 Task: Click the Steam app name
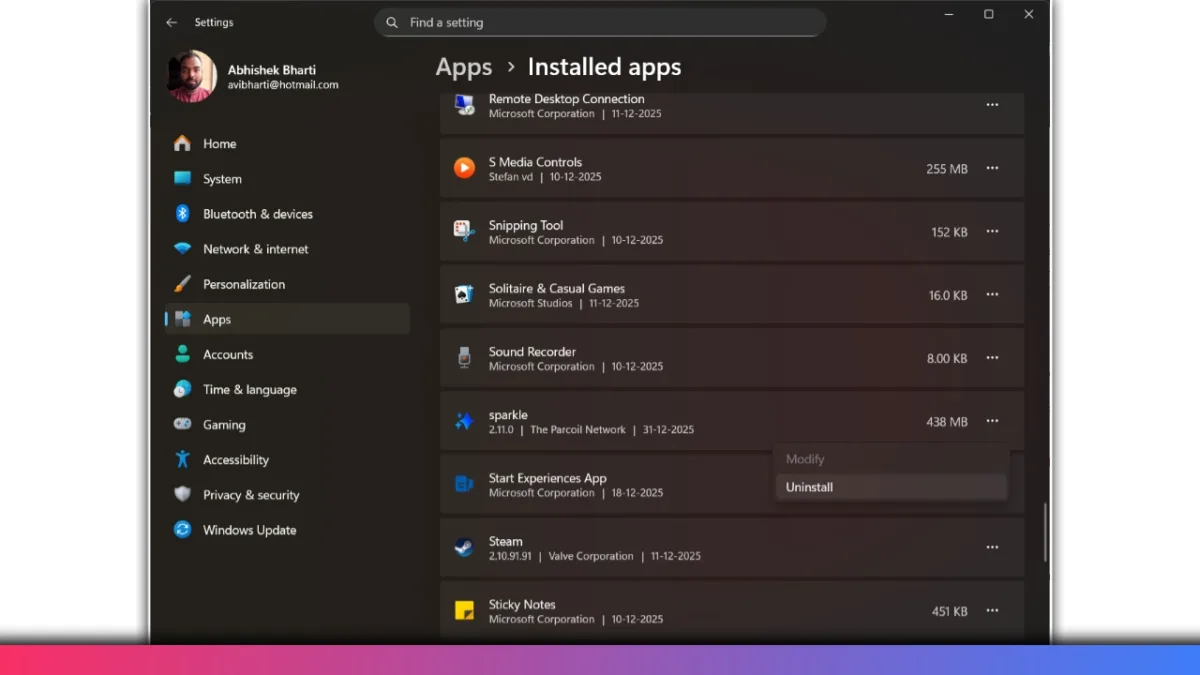[x=505, y=541]
